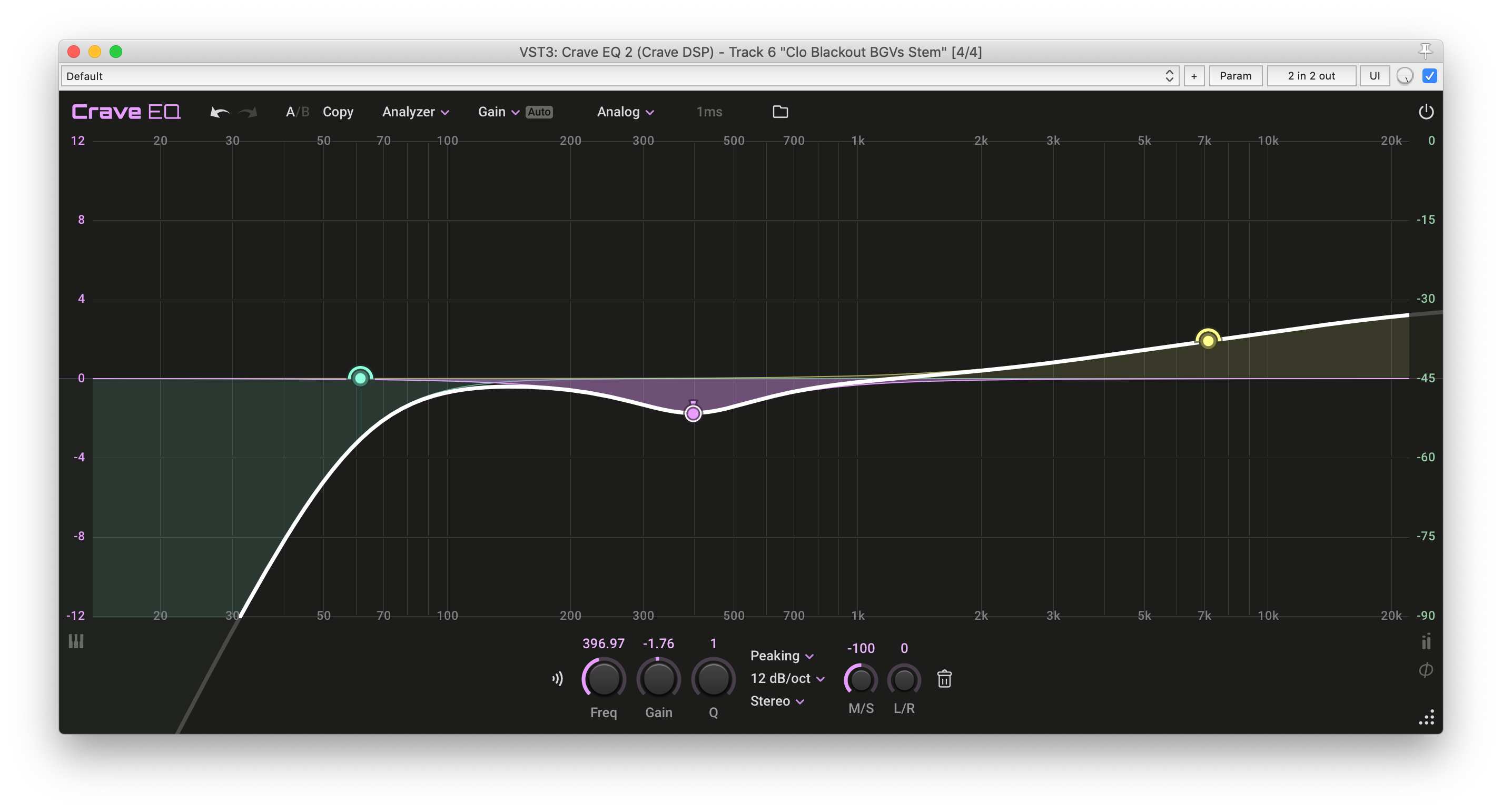Select the teal high-pass band node

(x=360, y=378)
